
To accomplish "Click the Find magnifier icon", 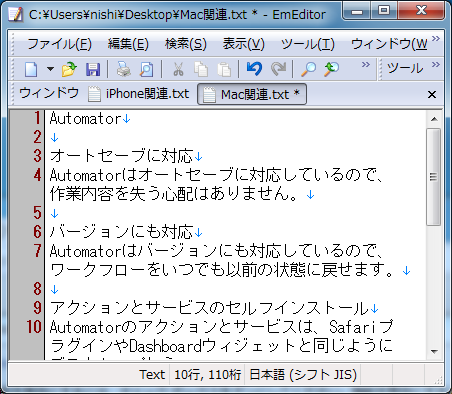I will tap(309, 69).
